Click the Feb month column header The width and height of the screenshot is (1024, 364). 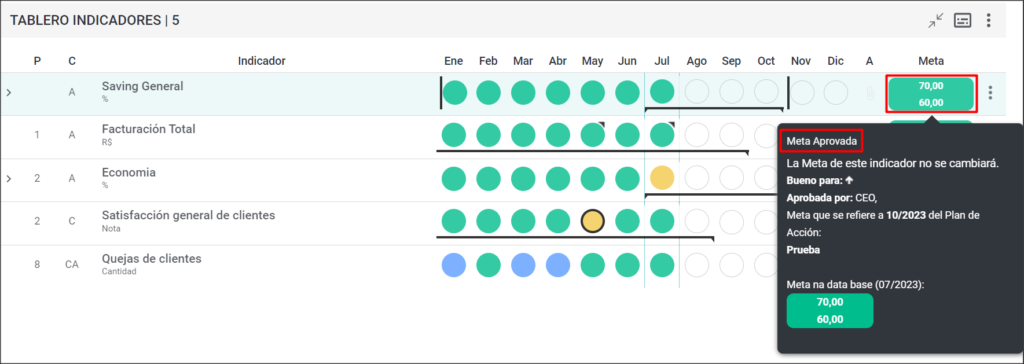pyautogui.click(x=488, y=61)
